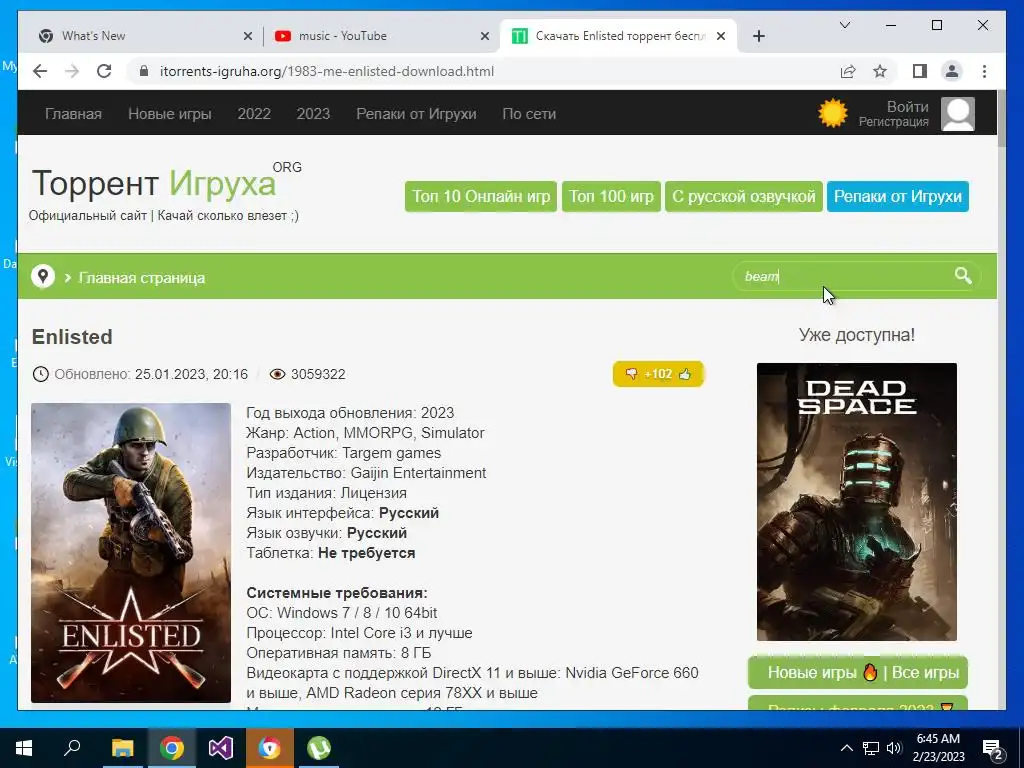The height and width of the screenshot is (768, 1024).
Task: Toggle the sun theme switch icon
Action: (x=833, y=114)
